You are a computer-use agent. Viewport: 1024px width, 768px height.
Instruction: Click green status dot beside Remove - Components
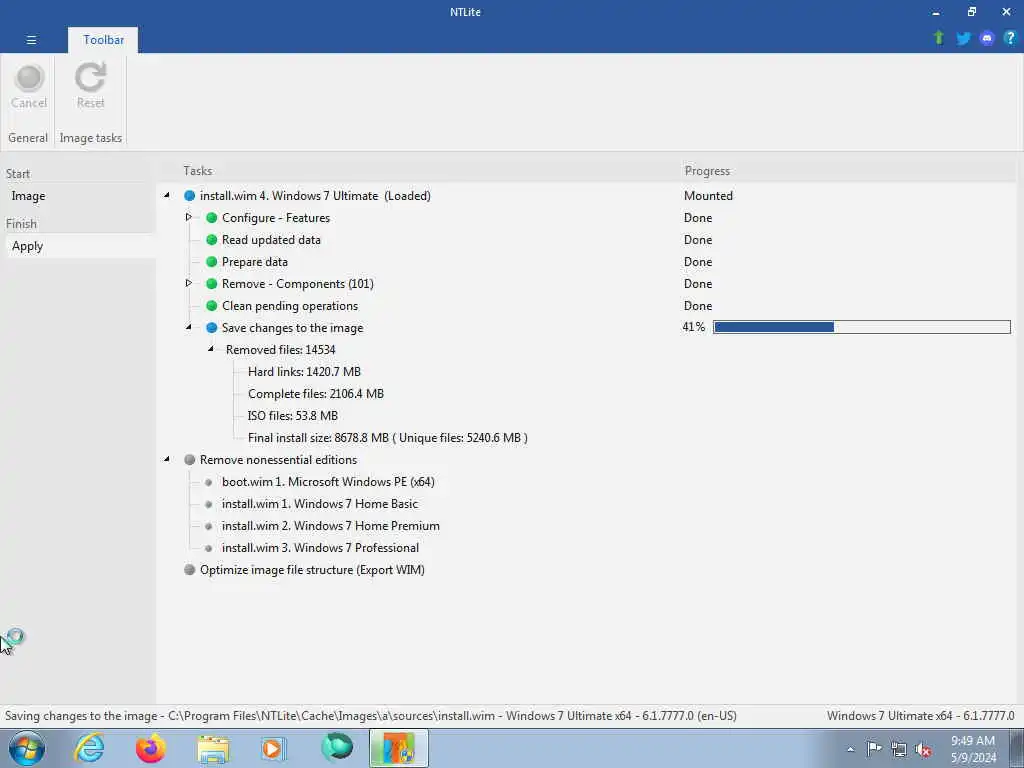(212, 284)
